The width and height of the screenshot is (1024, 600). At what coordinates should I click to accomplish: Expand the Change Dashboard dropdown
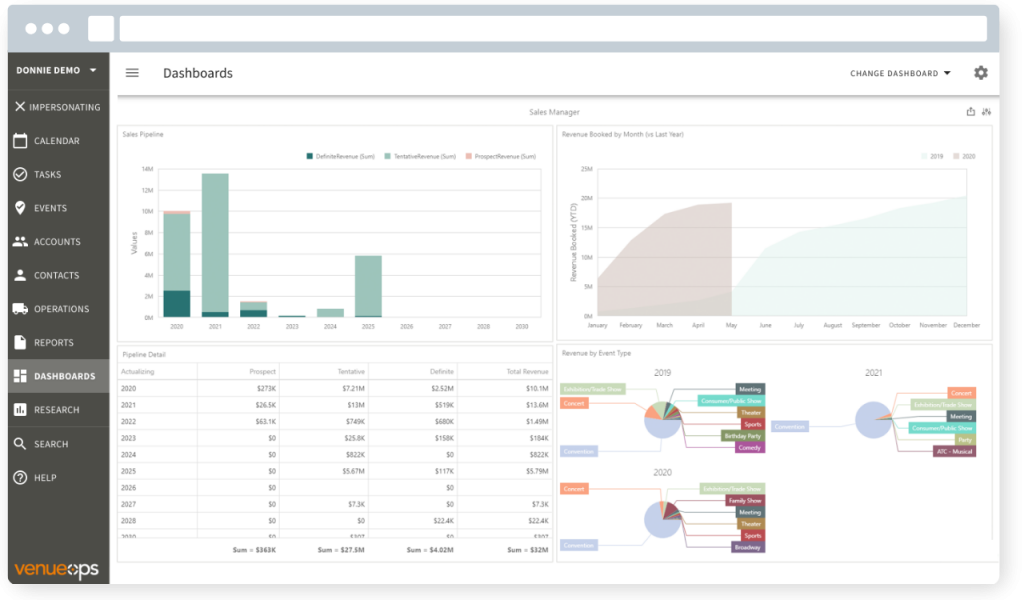click(900, 73)
